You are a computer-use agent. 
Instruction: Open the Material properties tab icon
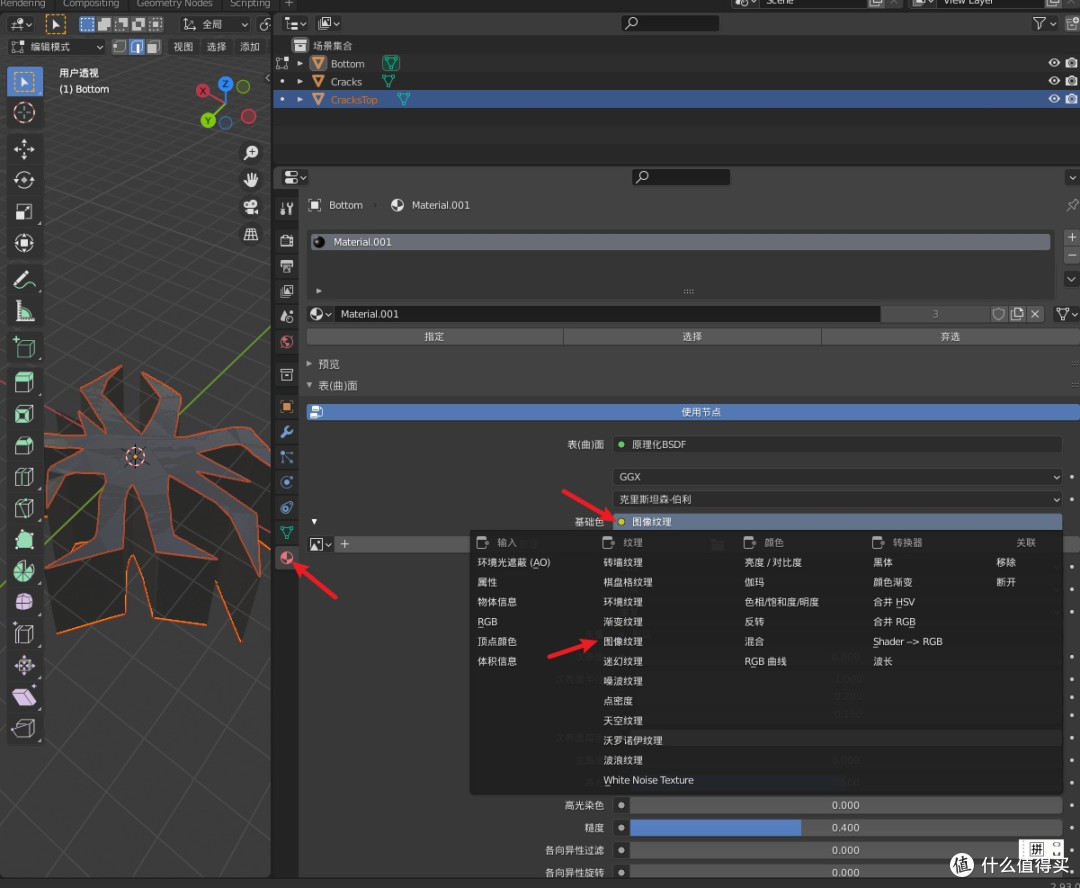point(287,558)
